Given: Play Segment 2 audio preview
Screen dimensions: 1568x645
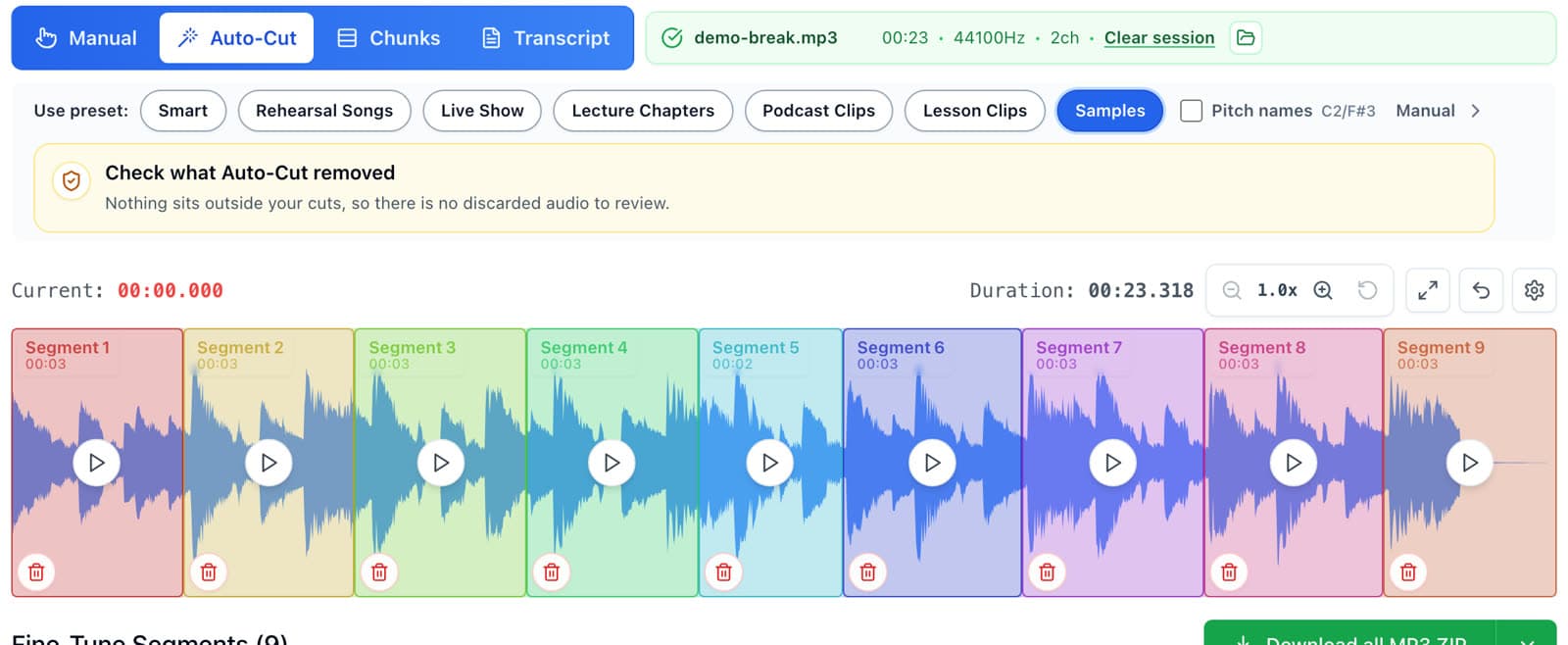Looking at the screenshot, I should tap(269, 463).
